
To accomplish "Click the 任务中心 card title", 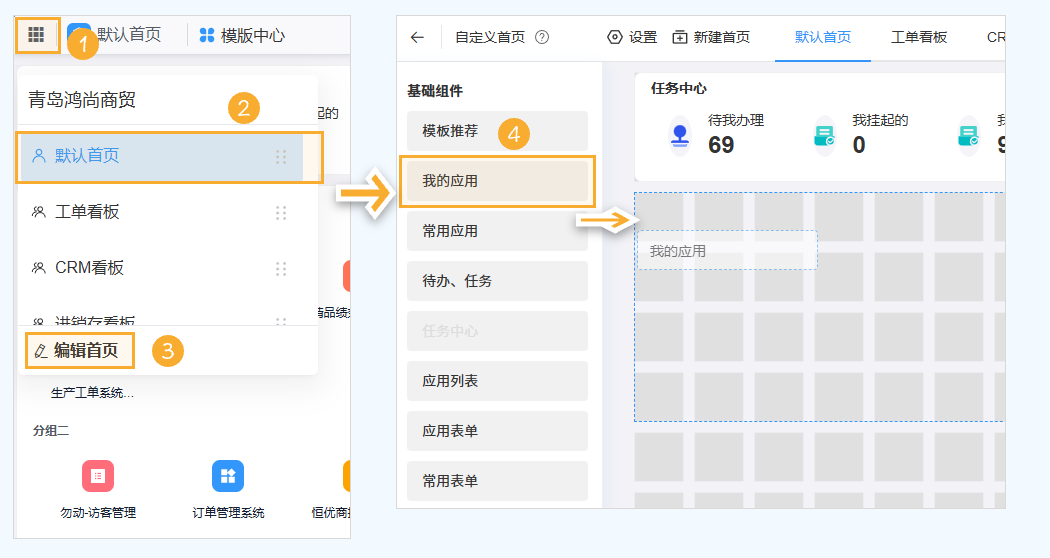I will 678,88.
